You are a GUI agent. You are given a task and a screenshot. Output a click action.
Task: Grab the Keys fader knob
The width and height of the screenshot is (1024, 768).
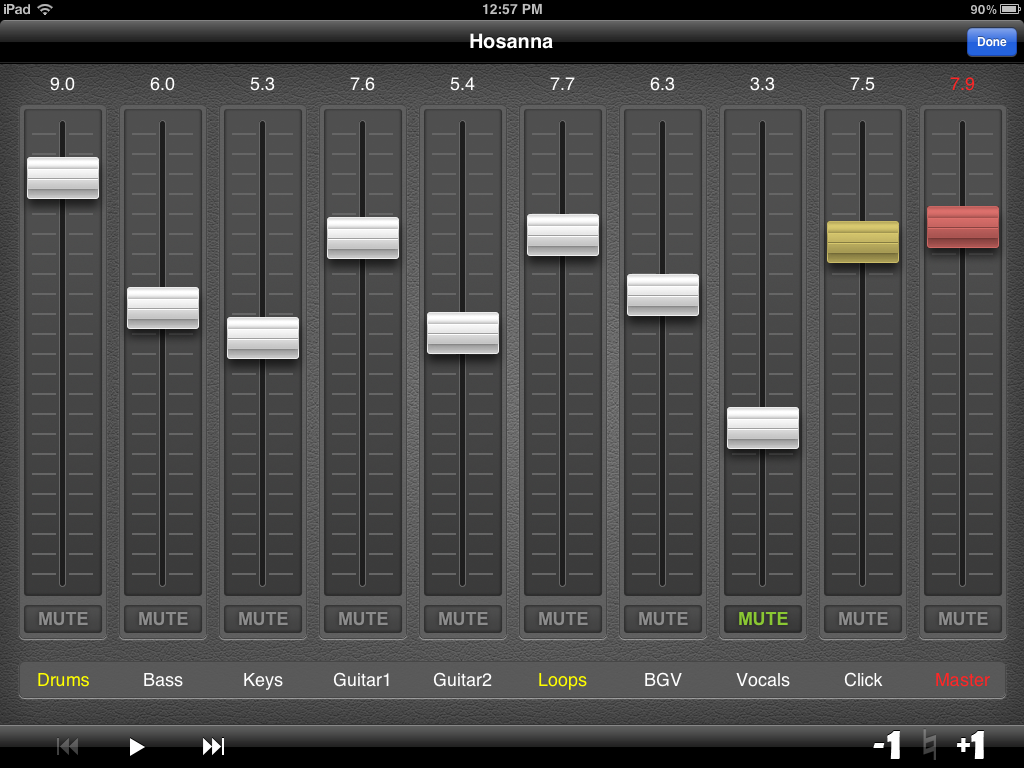[263, 338]
